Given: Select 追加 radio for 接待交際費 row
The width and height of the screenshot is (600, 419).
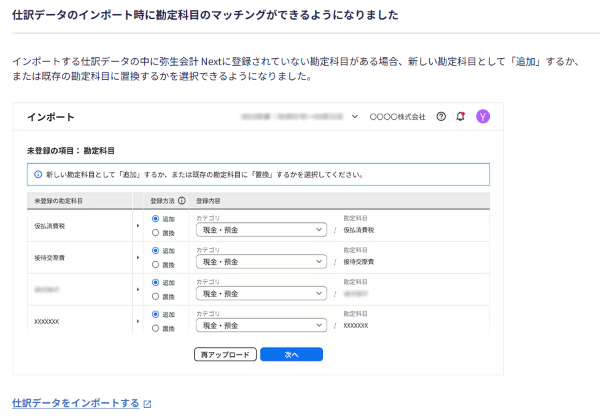Looking at the screenshot, I should coord(154,251).
